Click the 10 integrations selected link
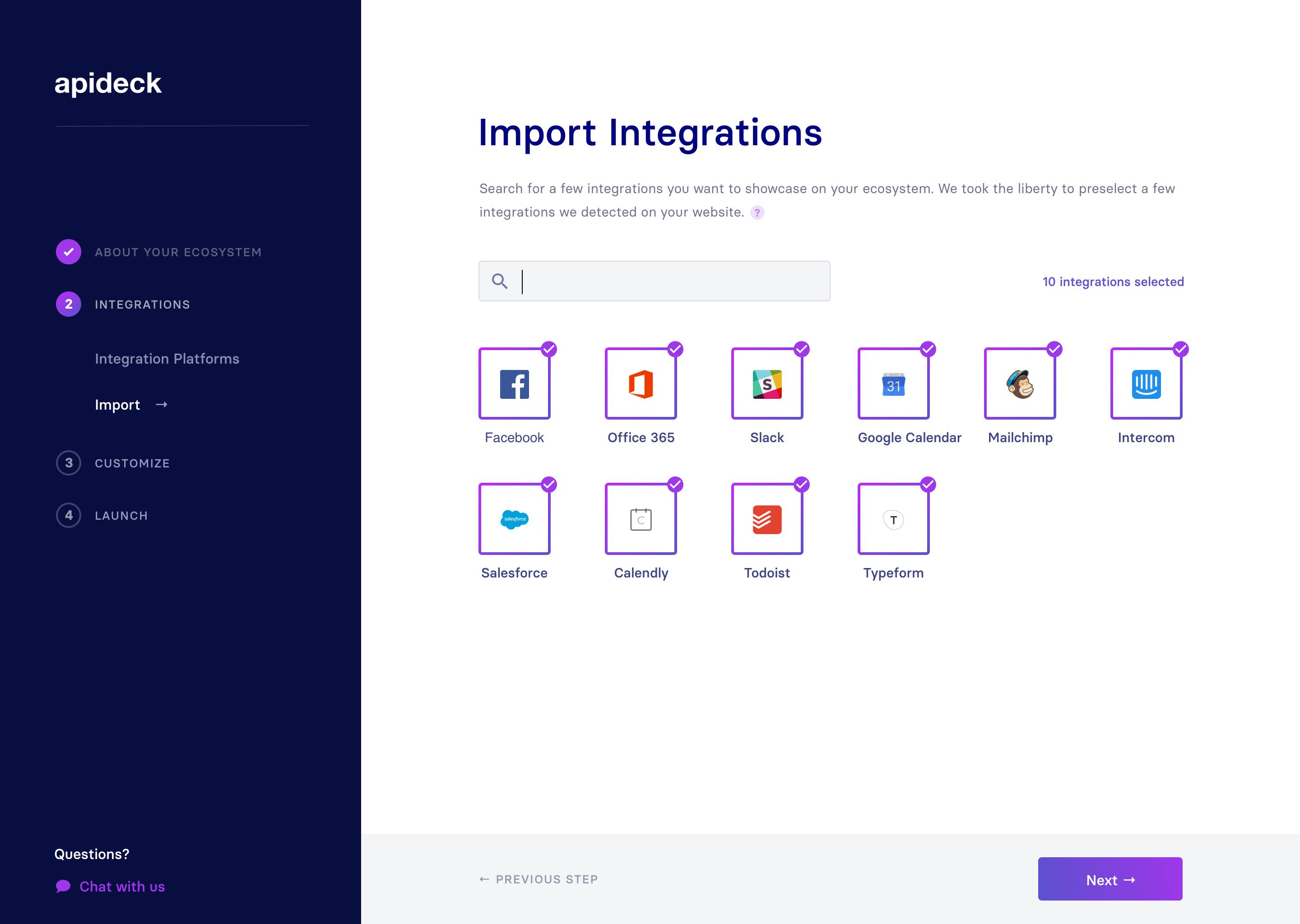1300x924 pixels. pos(1113,282)
